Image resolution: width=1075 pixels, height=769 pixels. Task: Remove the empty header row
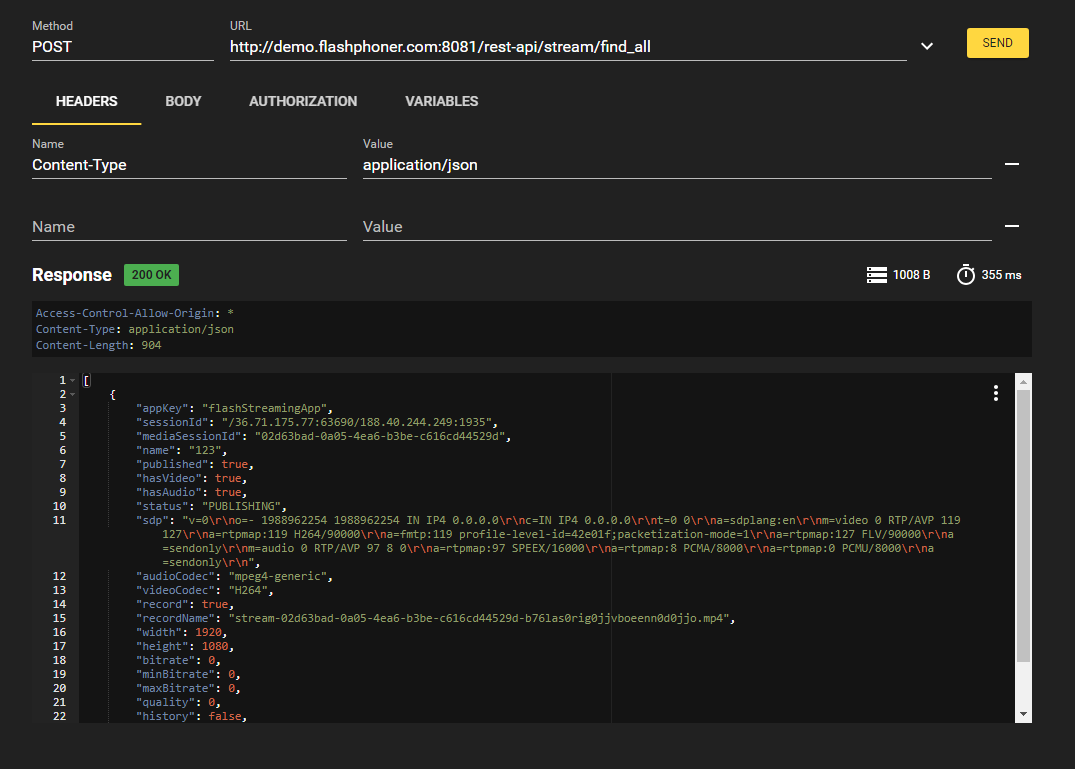(x=1012, y=226)
